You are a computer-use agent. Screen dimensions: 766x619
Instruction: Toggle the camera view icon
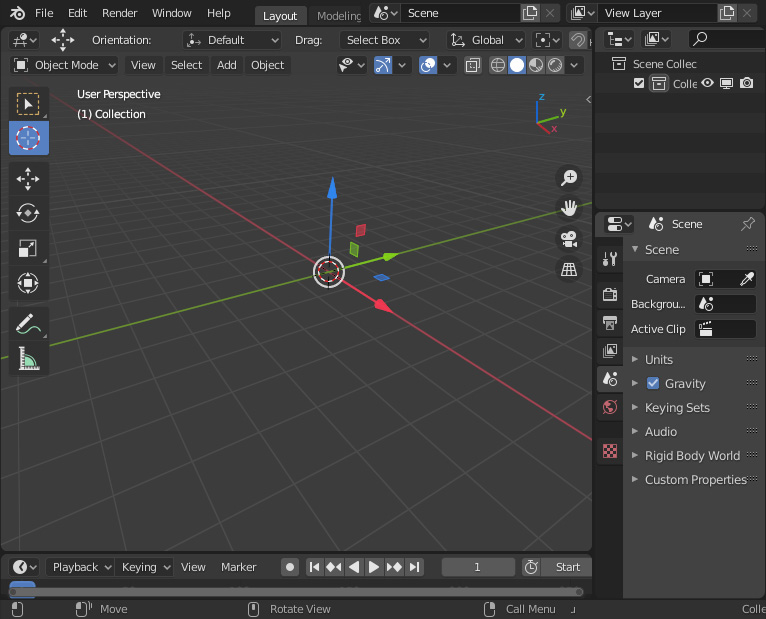pyautogui.click(x=569, y=239)
